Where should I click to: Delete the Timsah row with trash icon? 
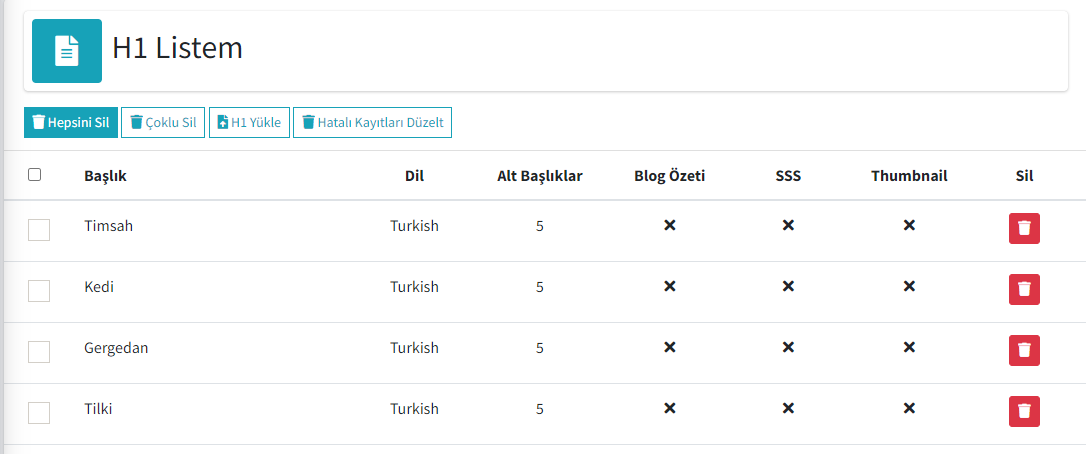click(1024, 229)
